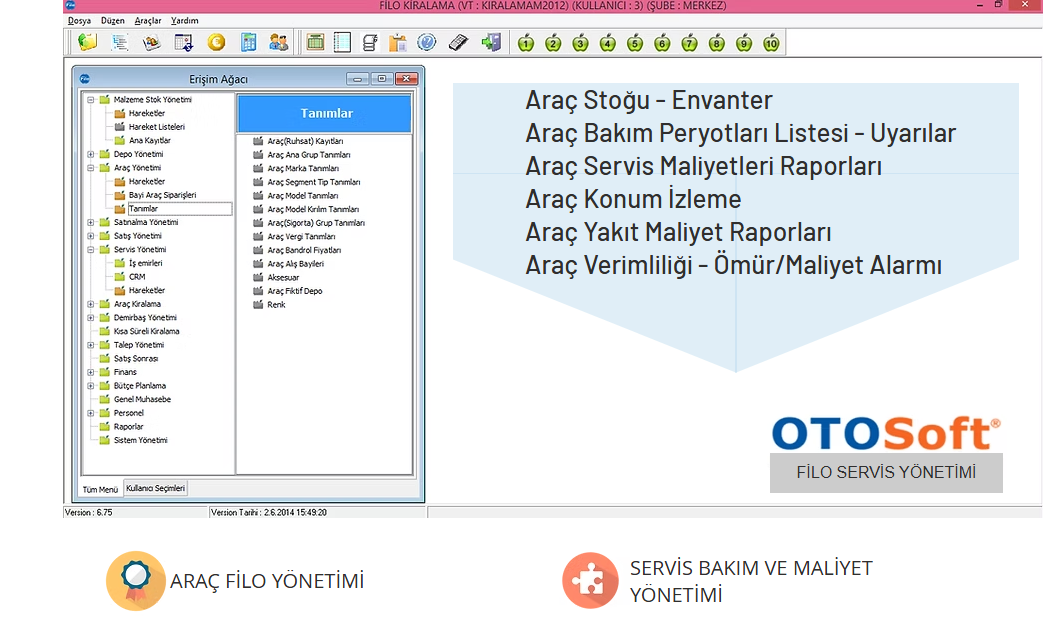Screen dimensions: 1063x638
Task: Select Araç Marka Tanımları in the list
Action: click(x=303, y=169)
